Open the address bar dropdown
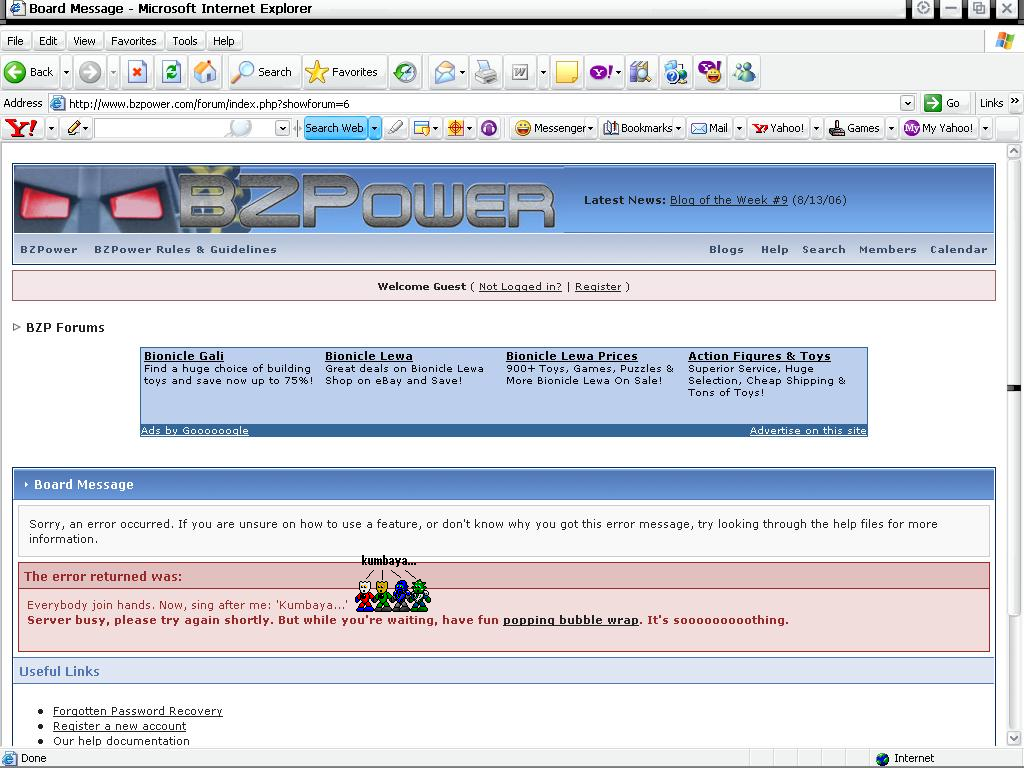This screenshot has height=768, width=1024. [907, 103]
